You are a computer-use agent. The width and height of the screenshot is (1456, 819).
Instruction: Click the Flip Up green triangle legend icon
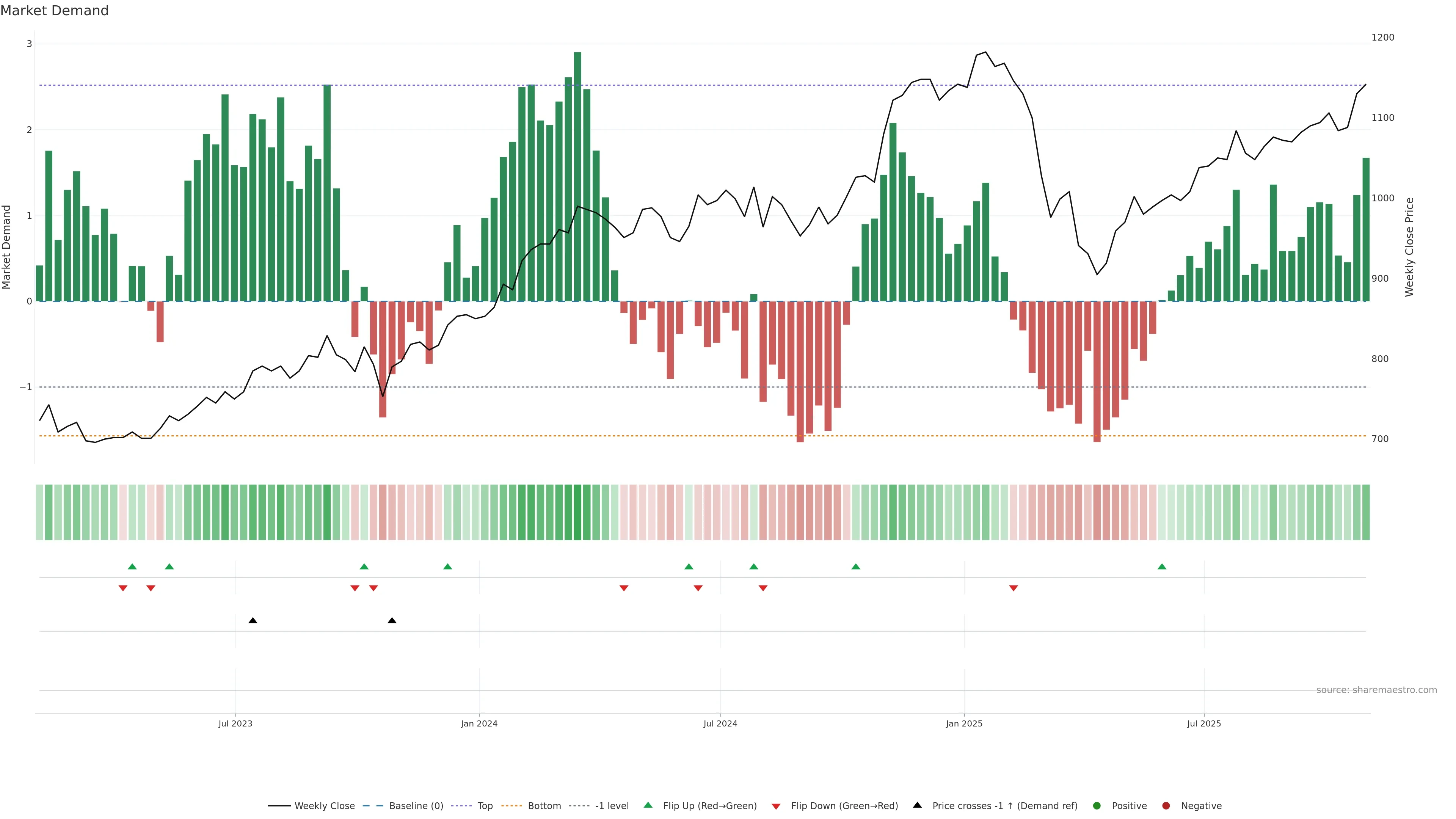(648, 805)
